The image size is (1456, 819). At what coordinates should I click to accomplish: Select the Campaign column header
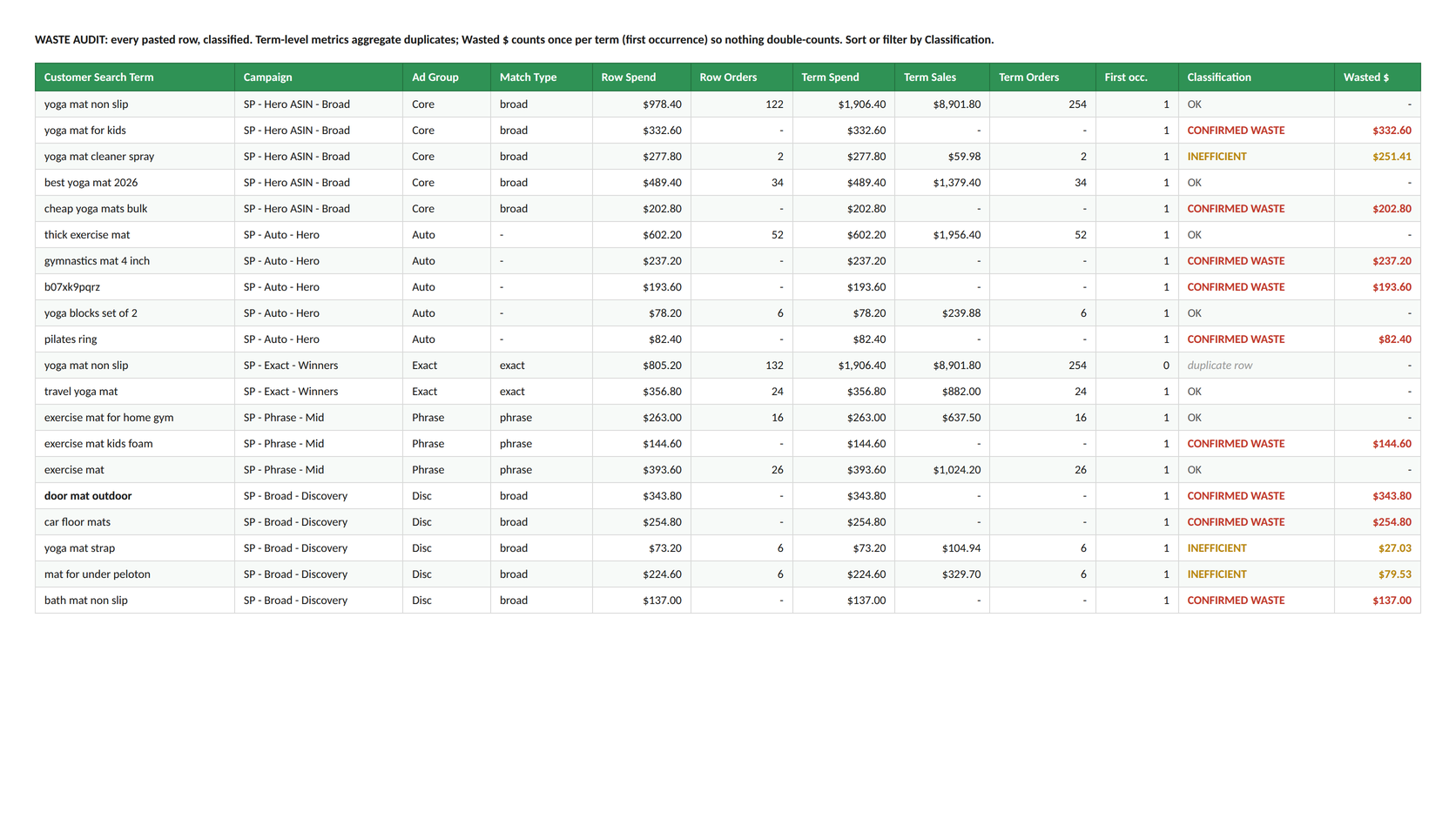[319, 77]
